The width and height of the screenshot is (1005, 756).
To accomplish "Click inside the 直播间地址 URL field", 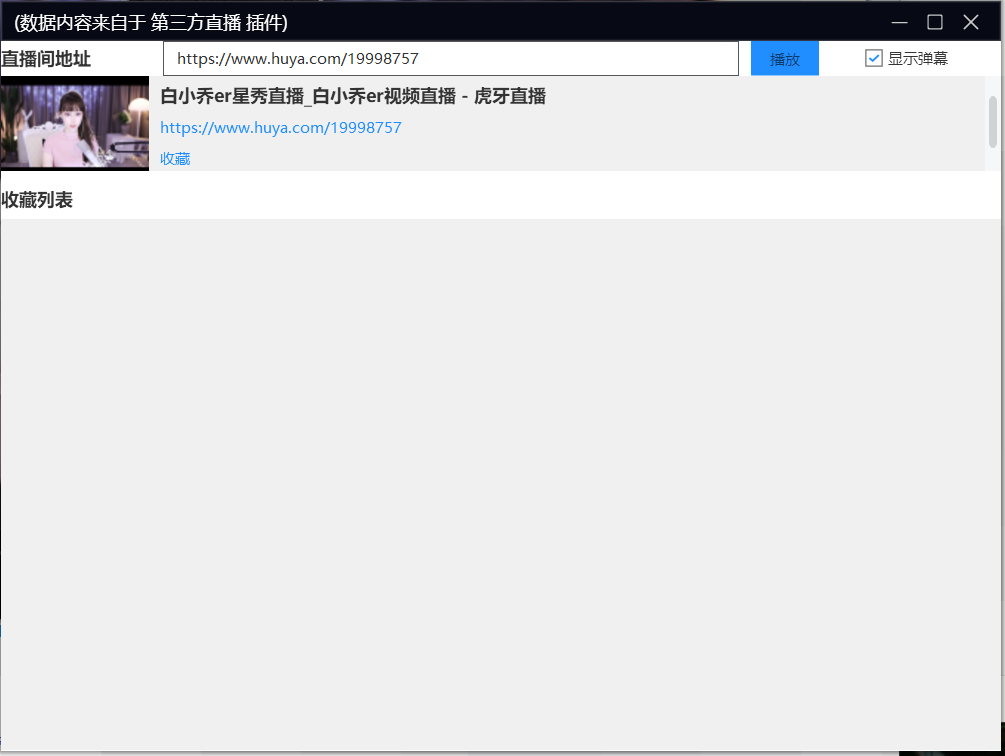I will [x=450, y=58].
